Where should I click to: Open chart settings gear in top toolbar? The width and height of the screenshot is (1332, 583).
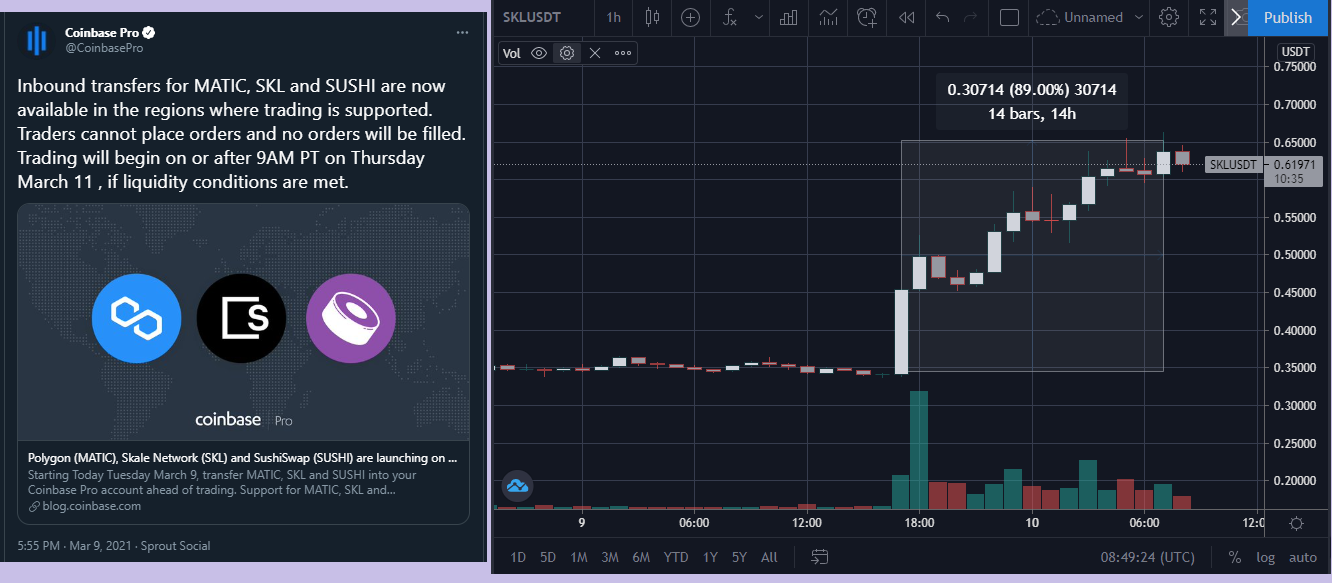(1169, 17)
